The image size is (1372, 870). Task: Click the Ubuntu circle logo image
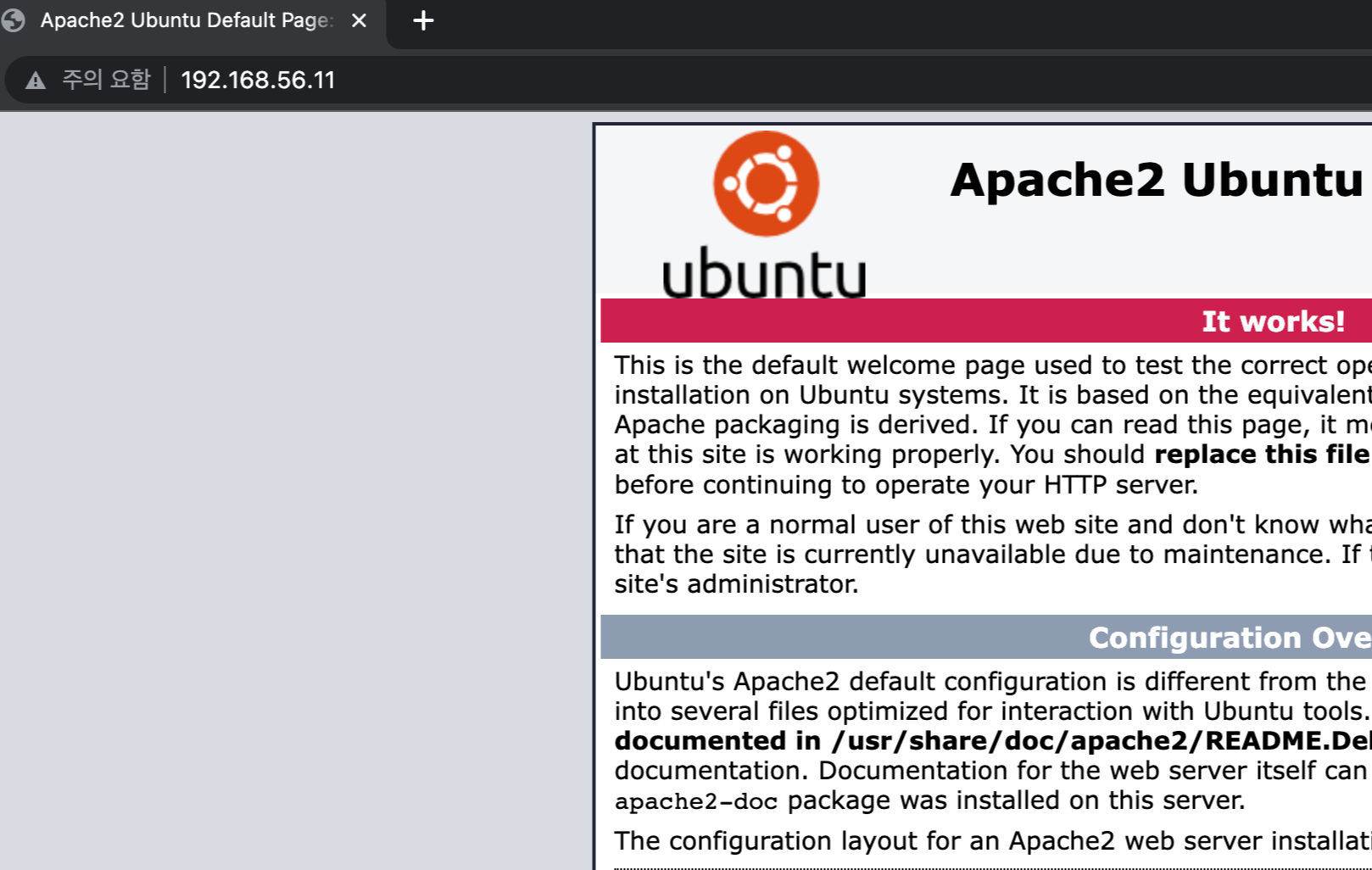pyautogui.click(x=766, y=183)
